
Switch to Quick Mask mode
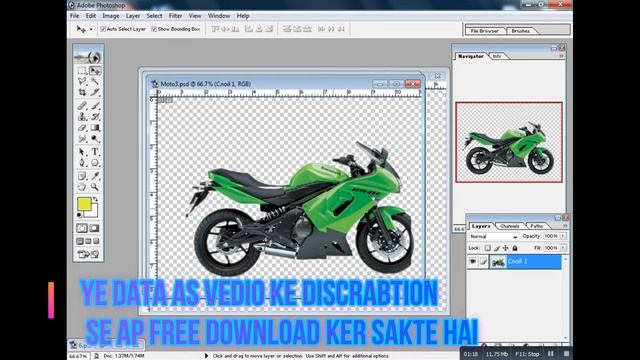click(x=94, y=228)
